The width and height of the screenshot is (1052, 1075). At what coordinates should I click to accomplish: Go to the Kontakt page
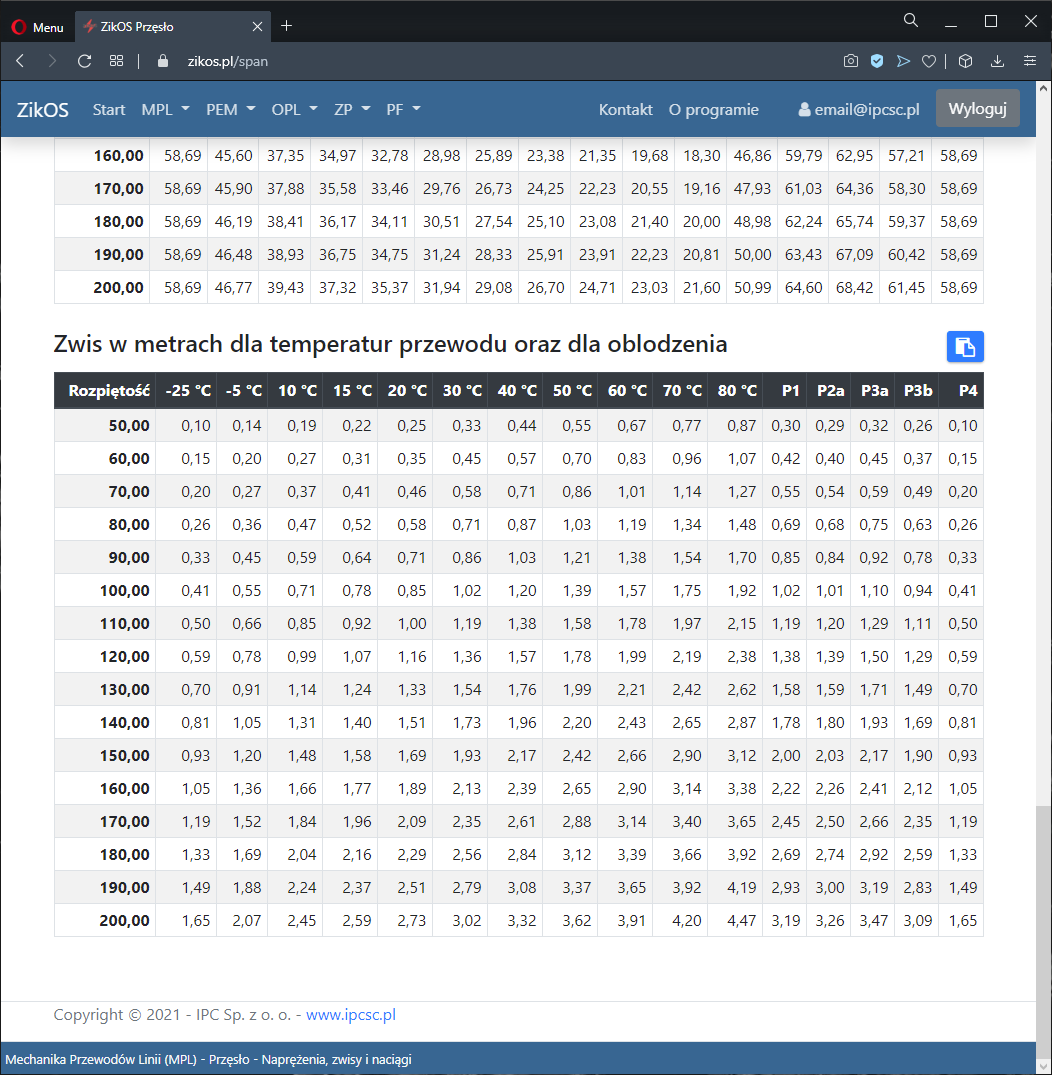(x=625, y=110)
